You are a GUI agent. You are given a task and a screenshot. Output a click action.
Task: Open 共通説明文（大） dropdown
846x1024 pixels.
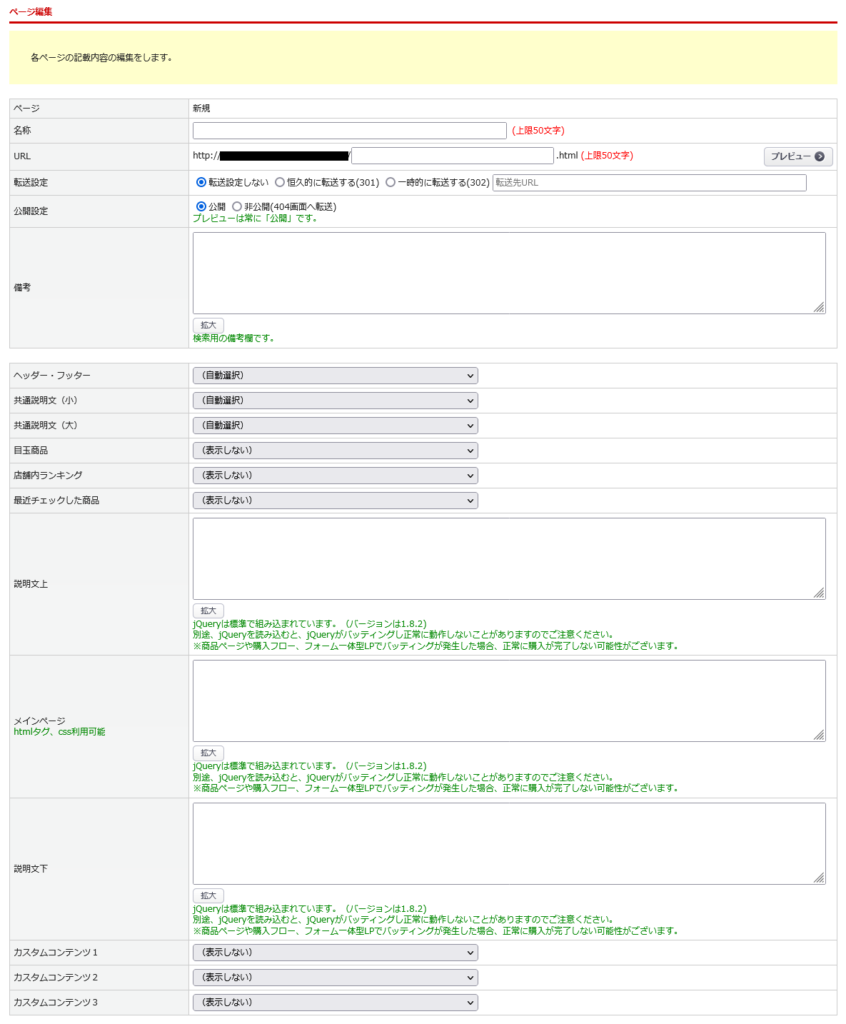(x=335, y=425)
